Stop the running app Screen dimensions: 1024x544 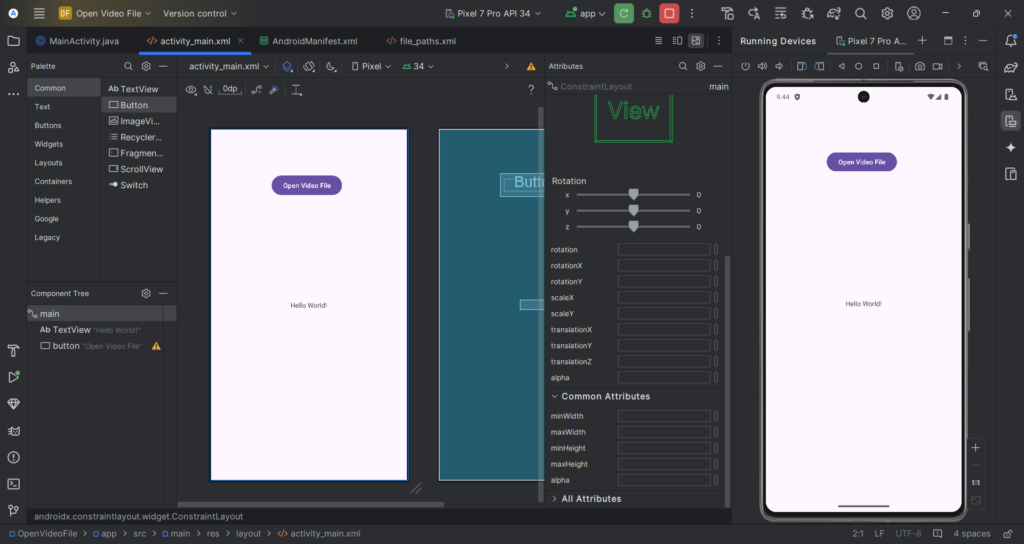pos(669,13)
